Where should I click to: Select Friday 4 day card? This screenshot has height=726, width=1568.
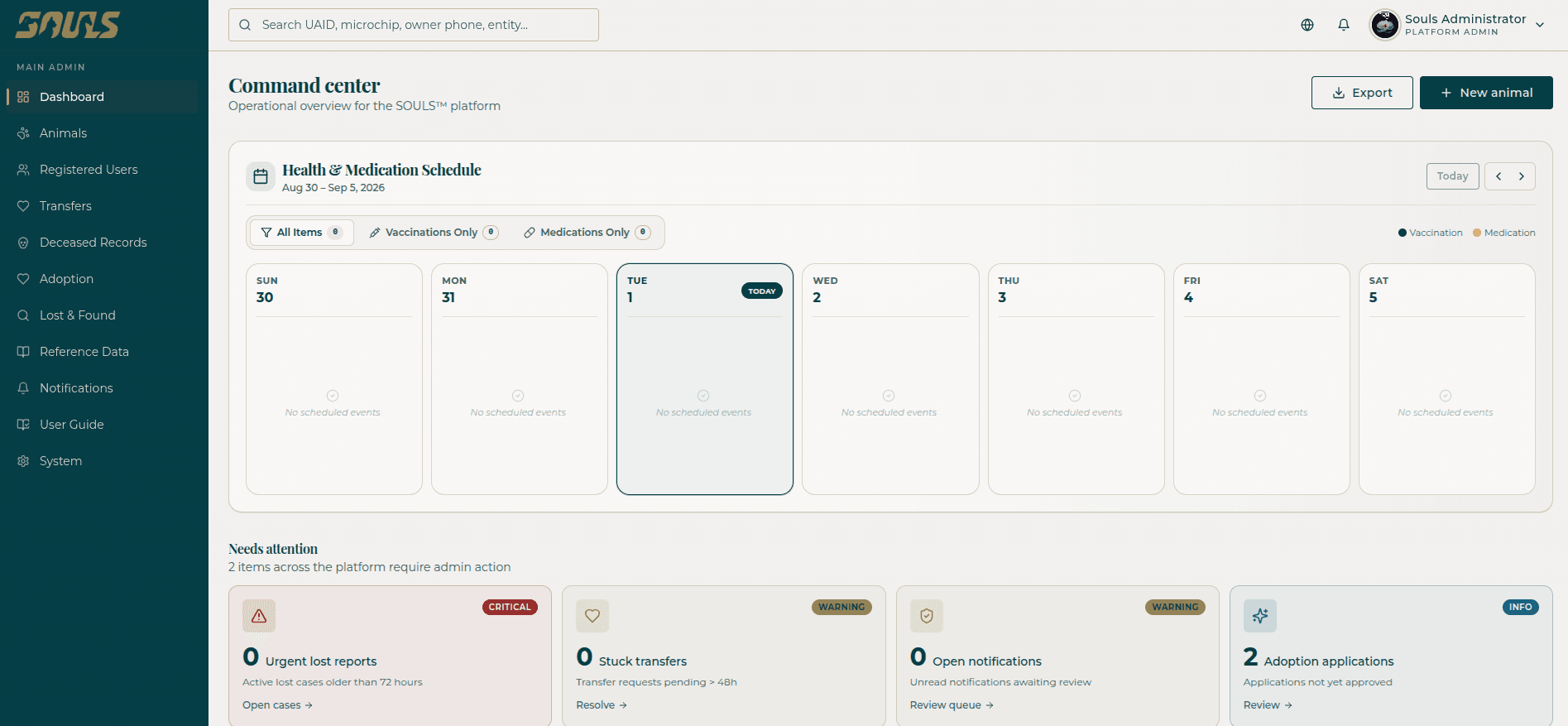(x=1262, y=379)
